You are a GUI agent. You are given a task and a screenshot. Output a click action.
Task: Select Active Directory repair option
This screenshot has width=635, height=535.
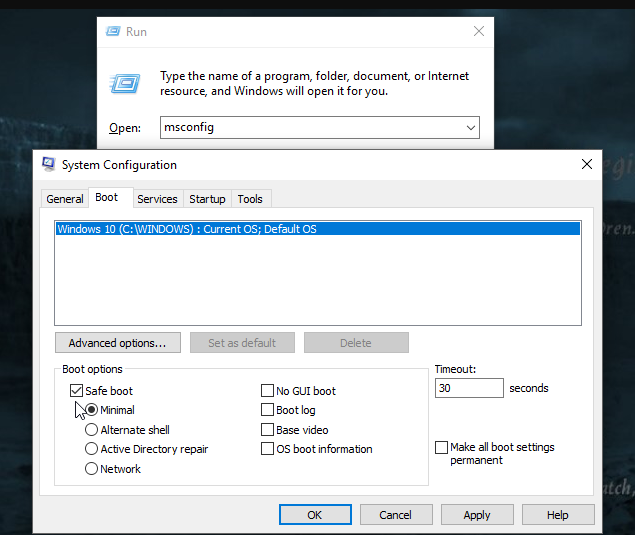92,449
